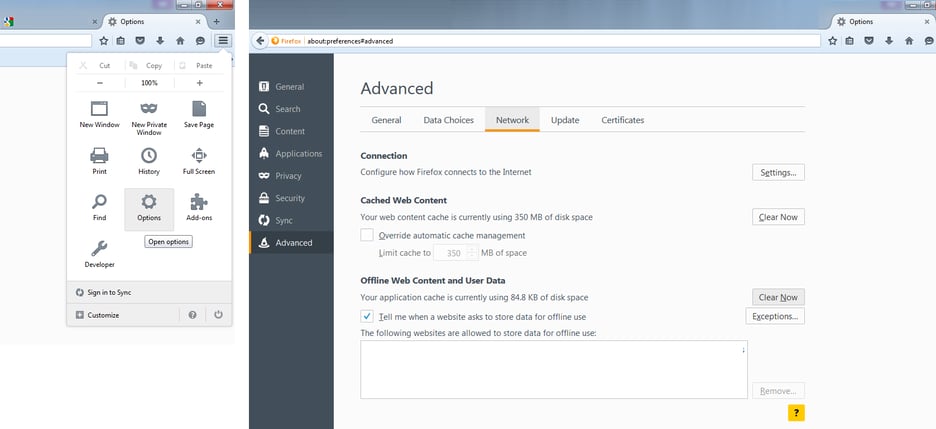Viewport: 936px width, 429px height.
Task: Open the History clock icon
Action: point(149,155)
